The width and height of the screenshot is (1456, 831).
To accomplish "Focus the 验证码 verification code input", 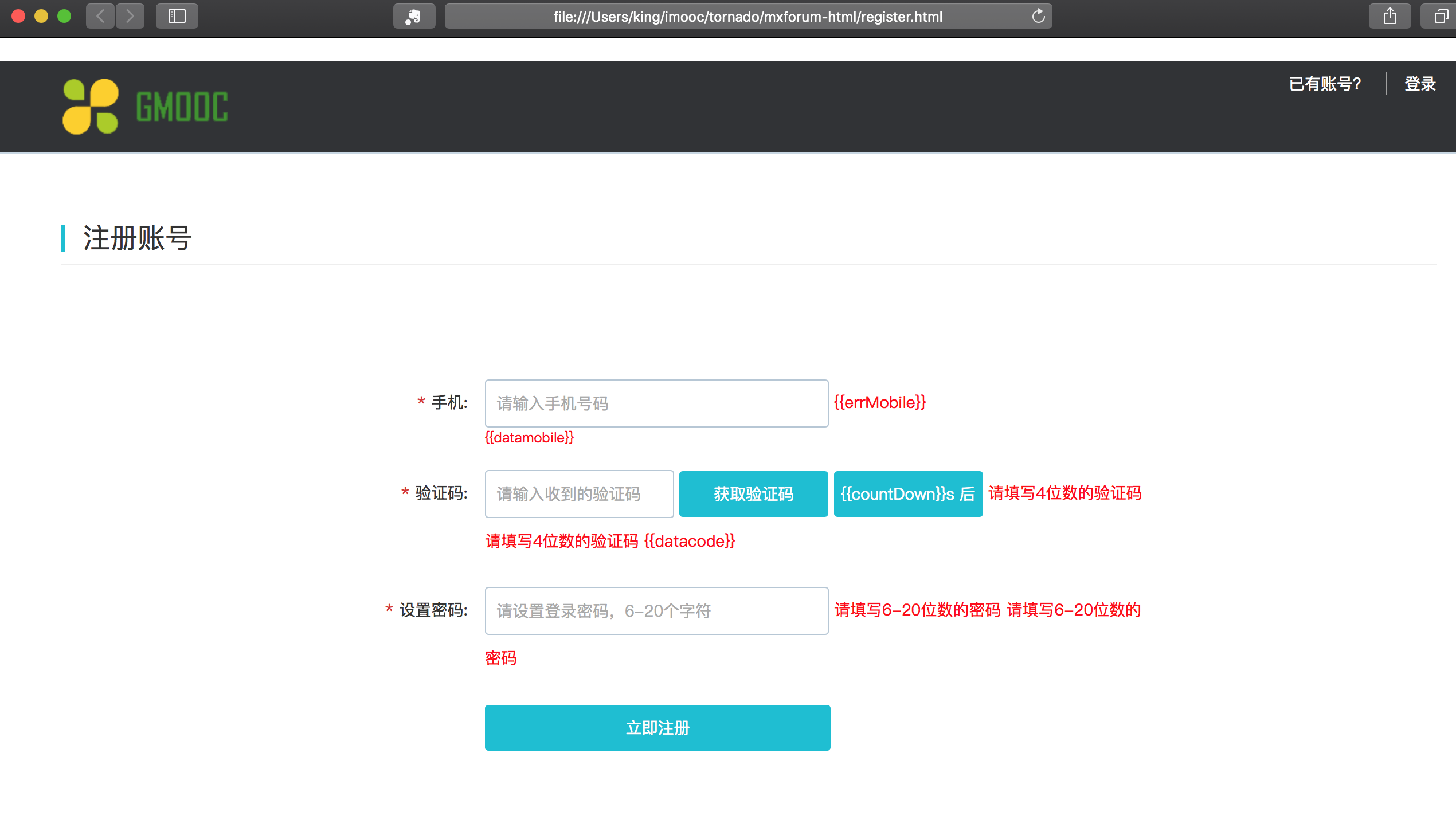I will (579, 494).
